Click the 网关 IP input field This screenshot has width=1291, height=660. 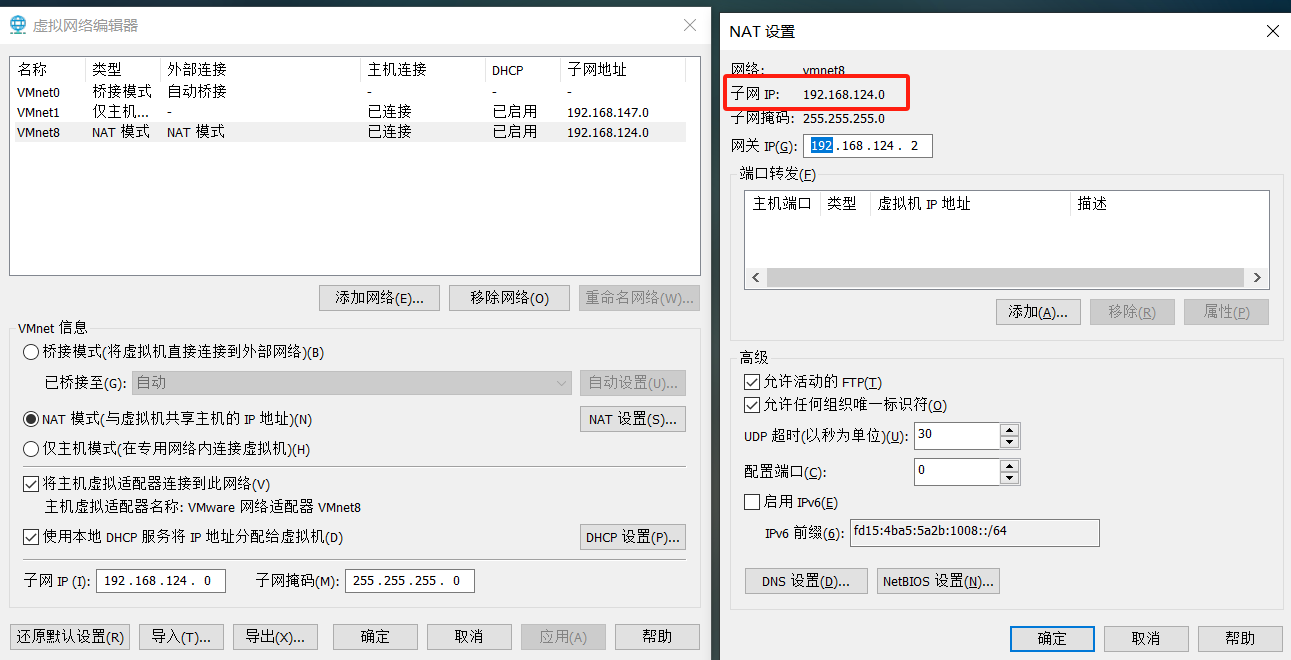[867, 146]
